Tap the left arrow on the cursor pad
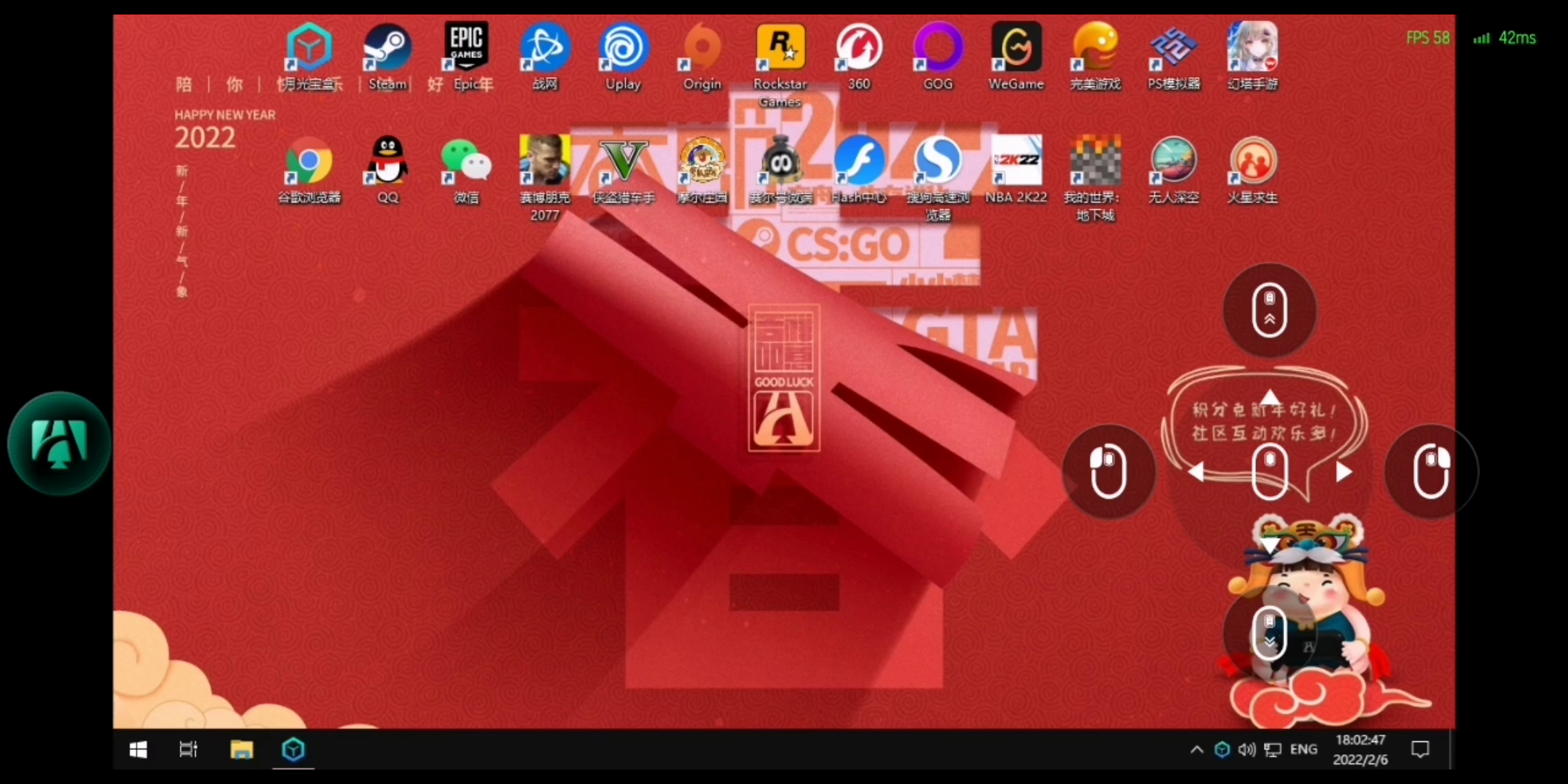 1196,472
